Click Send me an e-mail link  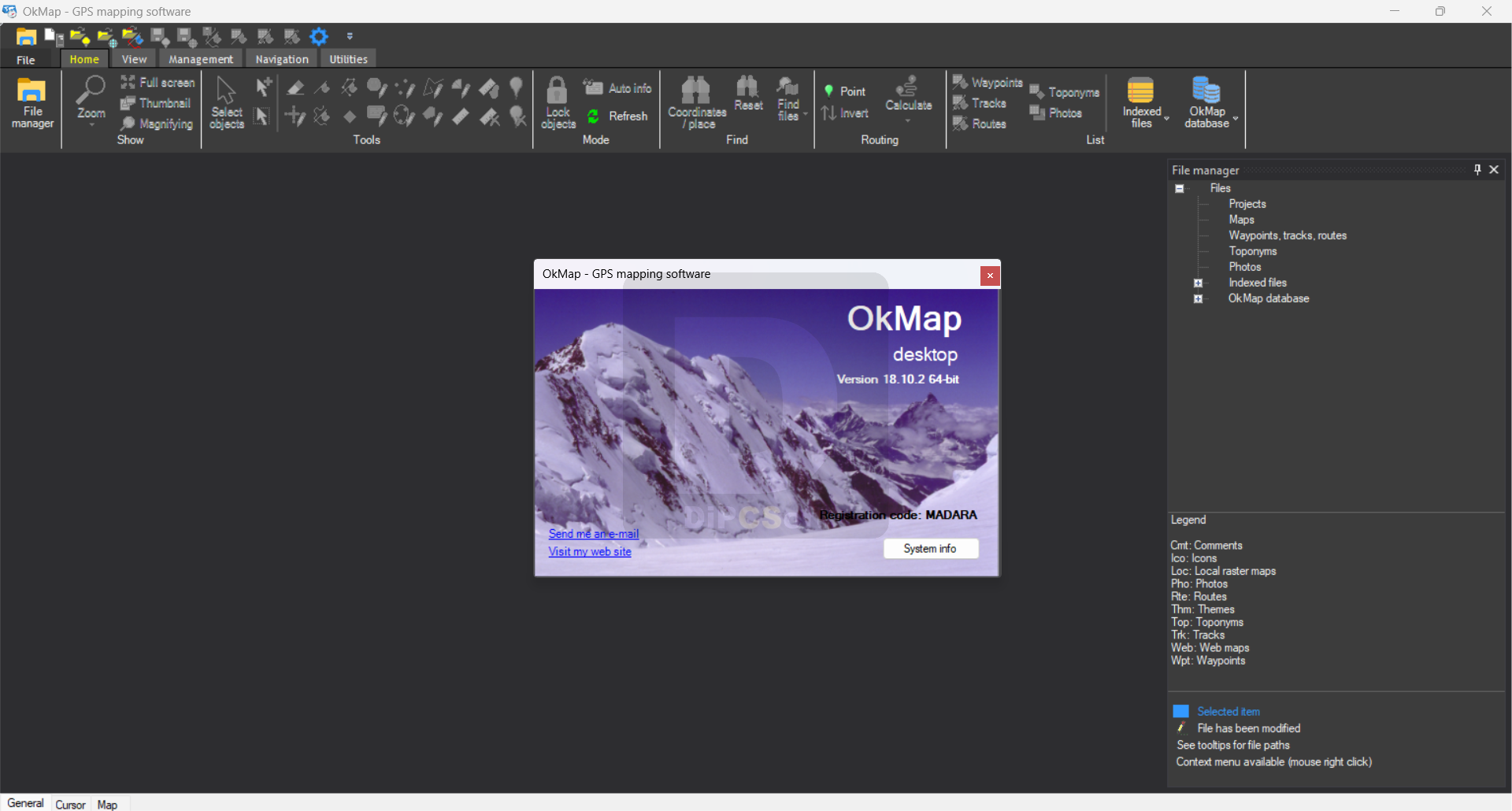click(x=594, y=534)
